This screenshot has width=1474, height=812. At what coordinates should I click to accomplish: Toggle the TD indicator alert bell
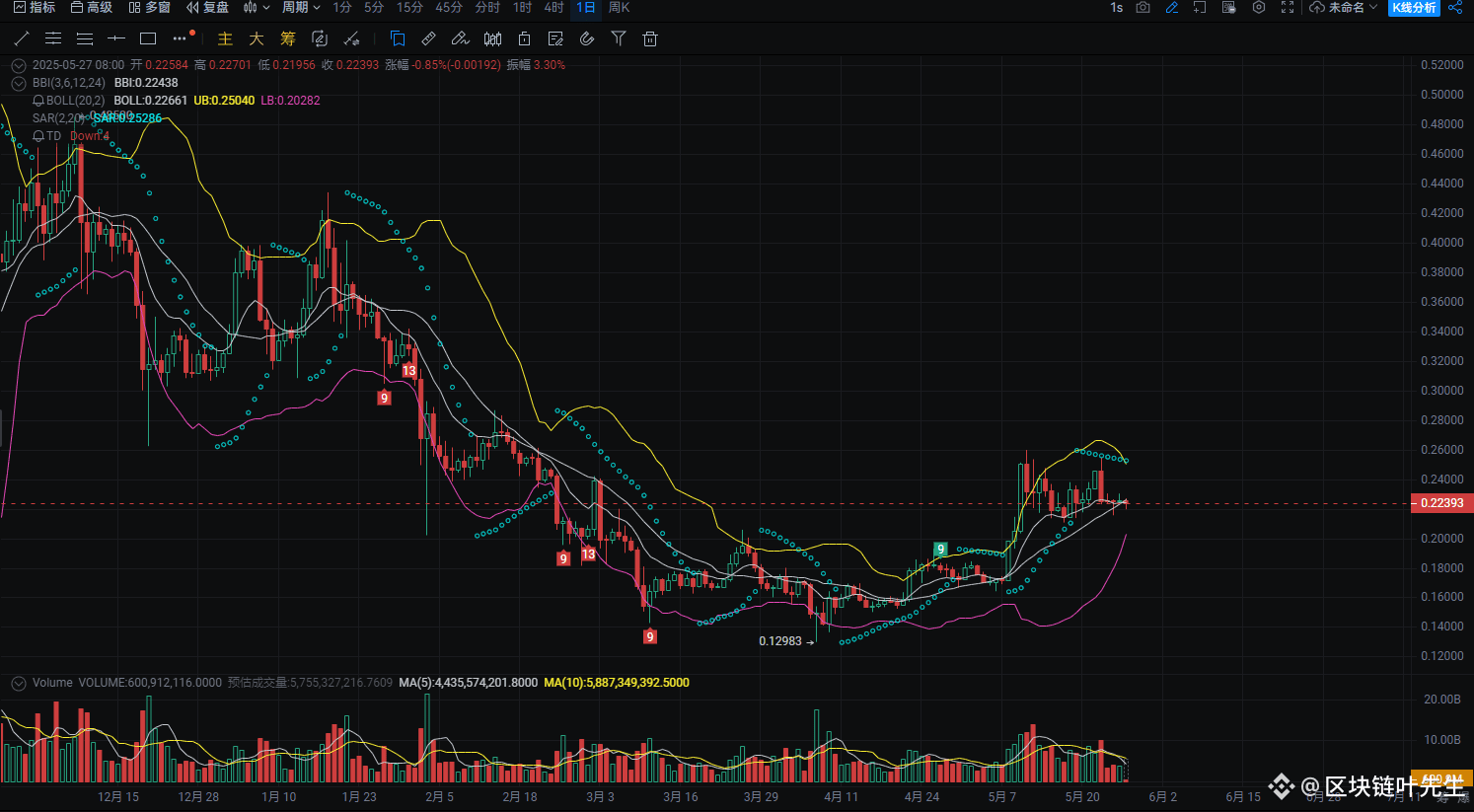click(x=38, y=136)
